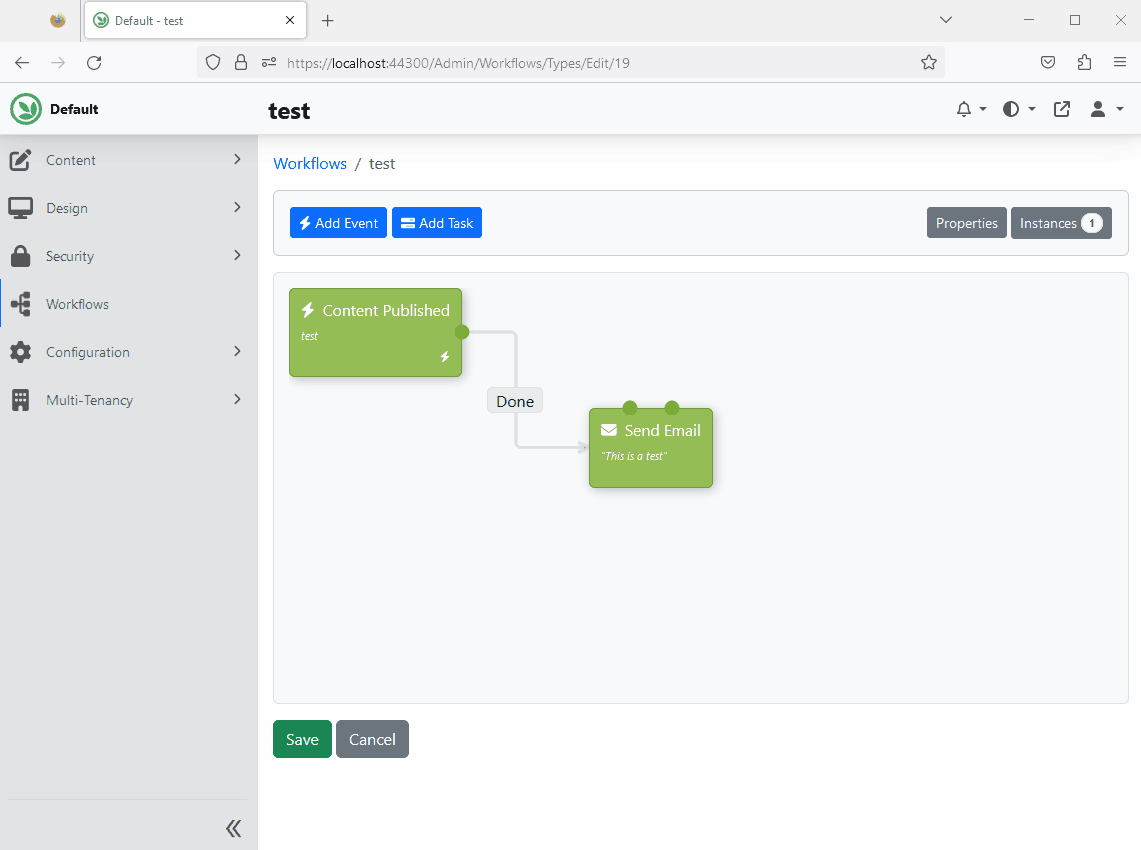The width and height of the screenshot is (1141, 850).
Task: Bookmark this page with star icon
Action: coord(929,63)
